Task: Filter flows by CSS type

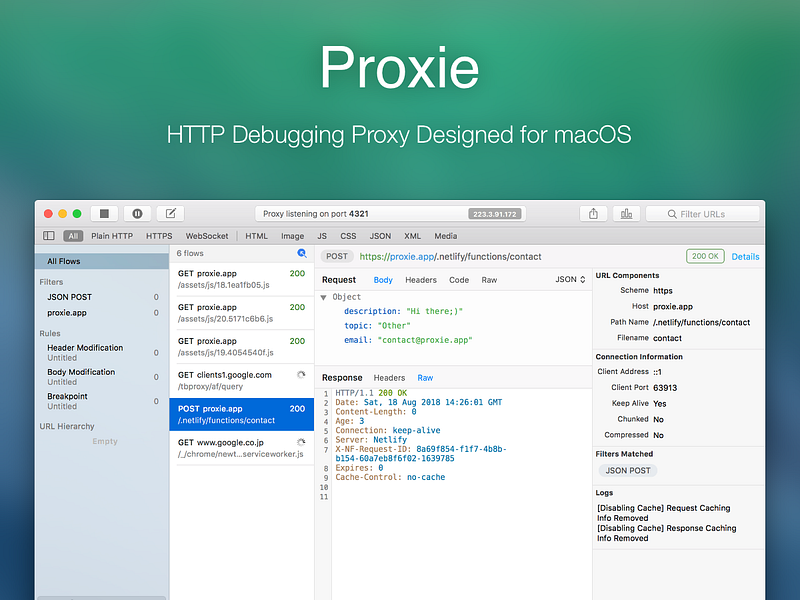Action: pos(348,236)
